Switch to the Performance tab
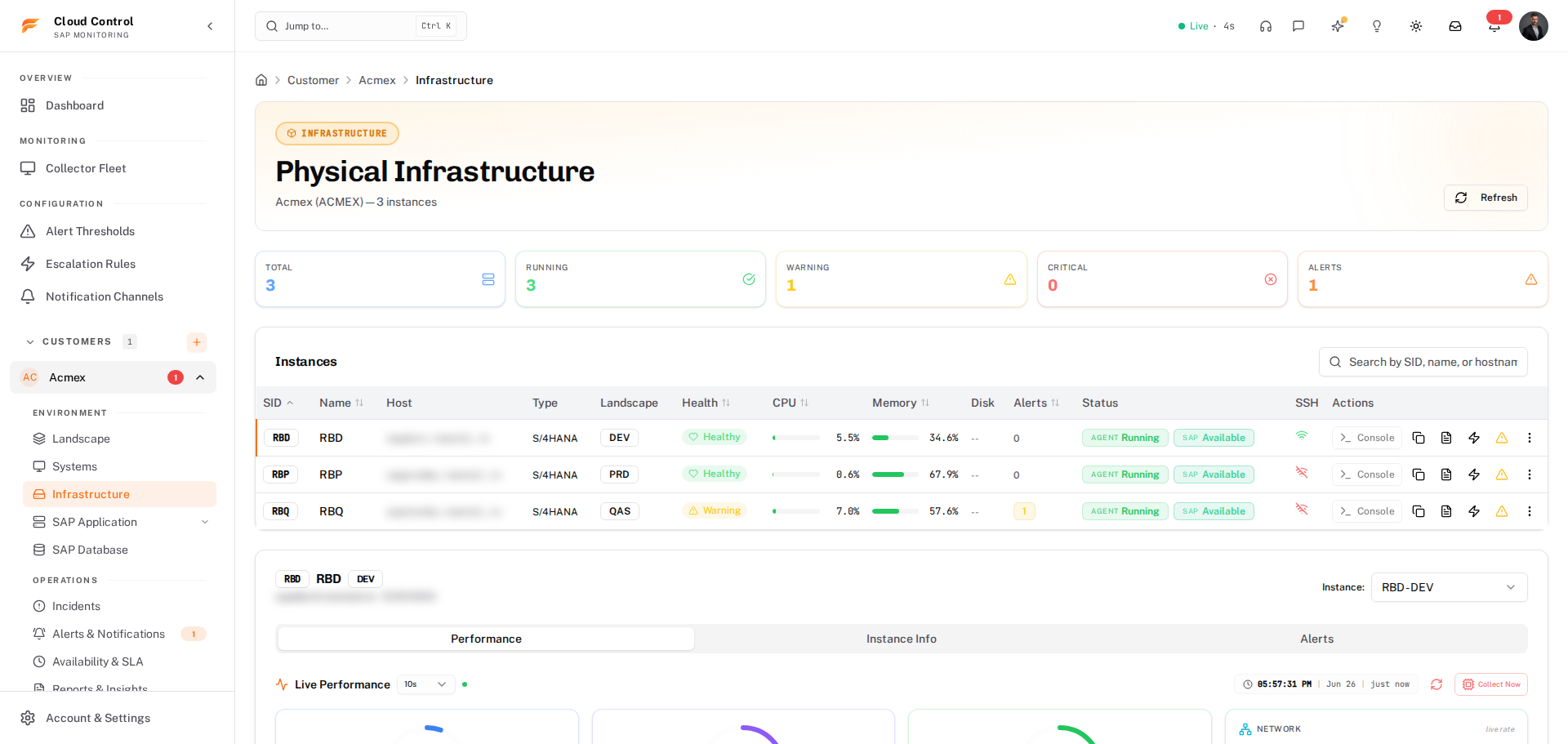 tap(486, 639)
